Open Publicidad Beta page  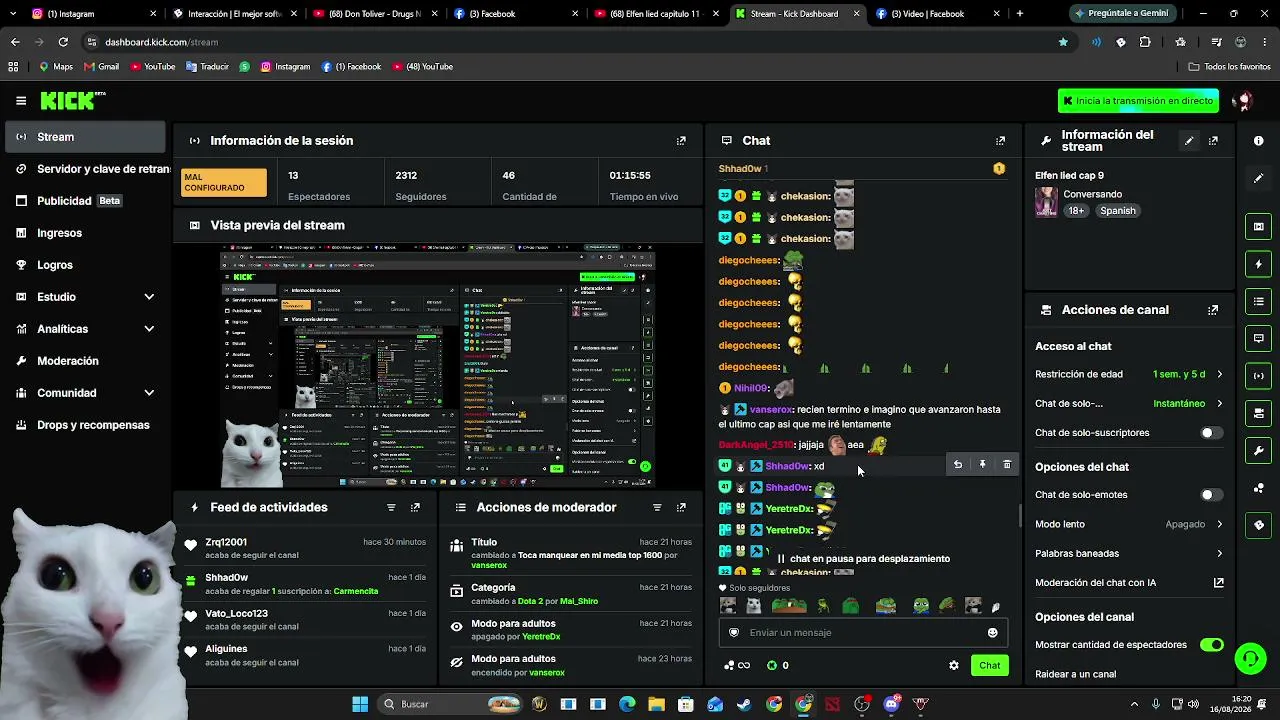(x=86, y=201)
